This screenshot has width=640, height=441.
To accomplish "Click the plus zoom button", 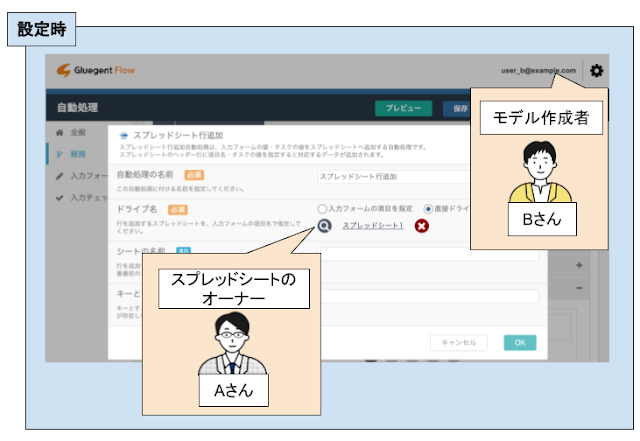I will click(x=579, y=265).
